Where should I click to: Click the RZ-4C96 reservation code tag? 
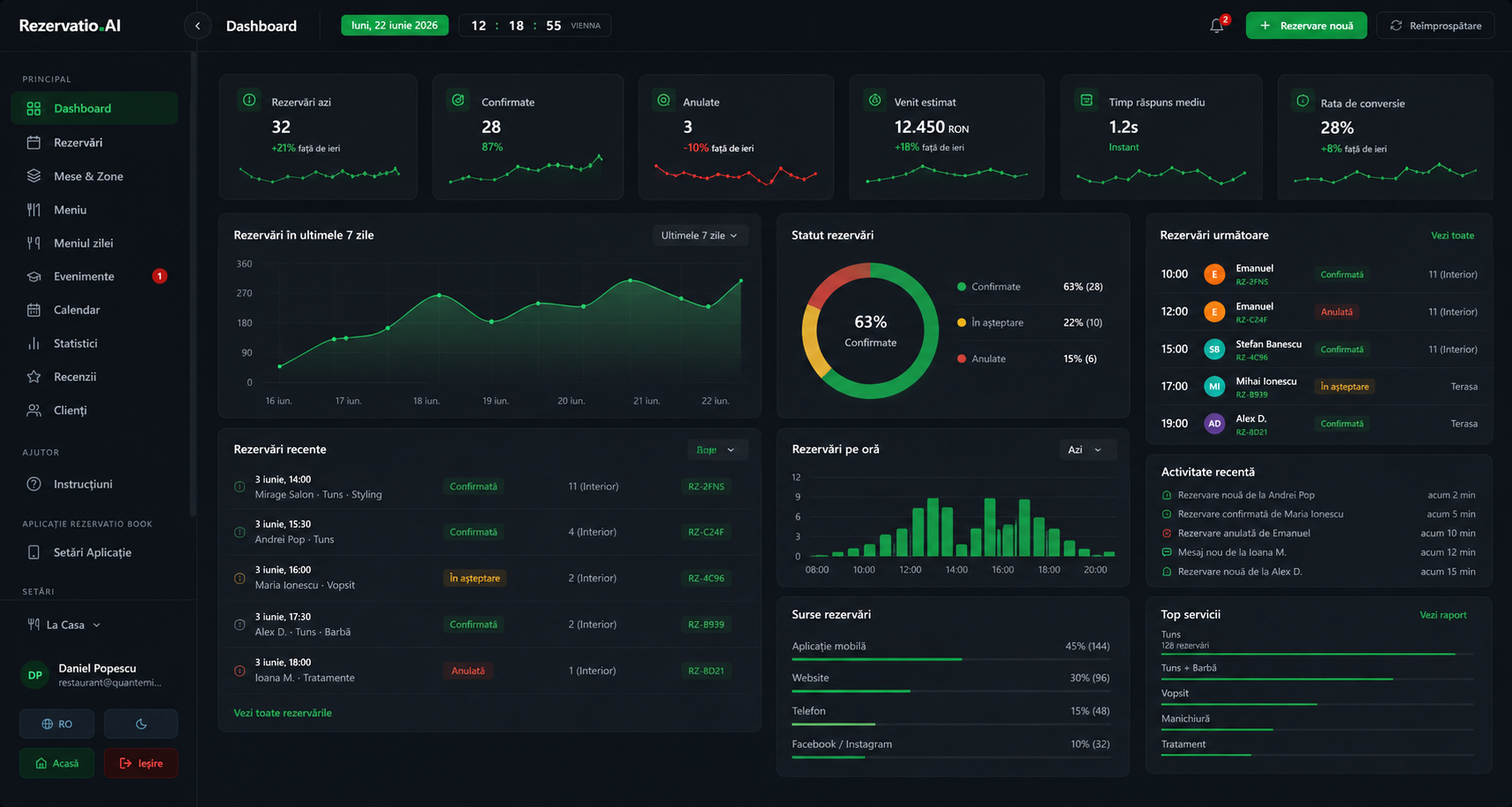(x=706, y=578)
